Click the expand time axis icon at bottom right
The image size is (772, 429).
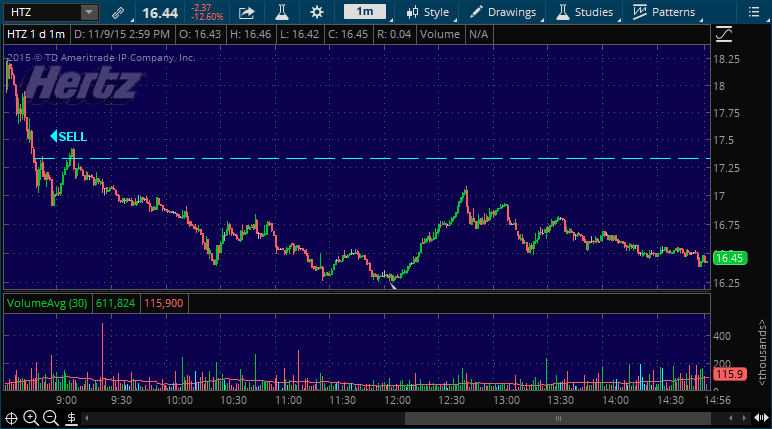pos(761,419)
